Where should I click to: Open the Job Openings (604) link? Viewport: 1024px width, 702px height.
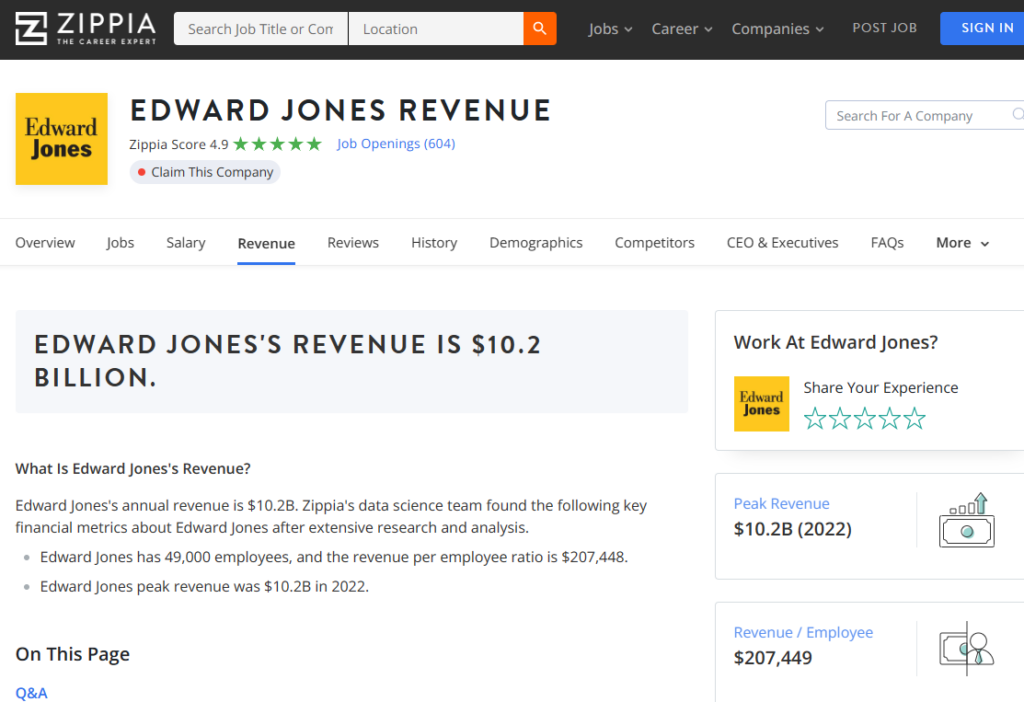pyautogui.click(x=396, y=144)
